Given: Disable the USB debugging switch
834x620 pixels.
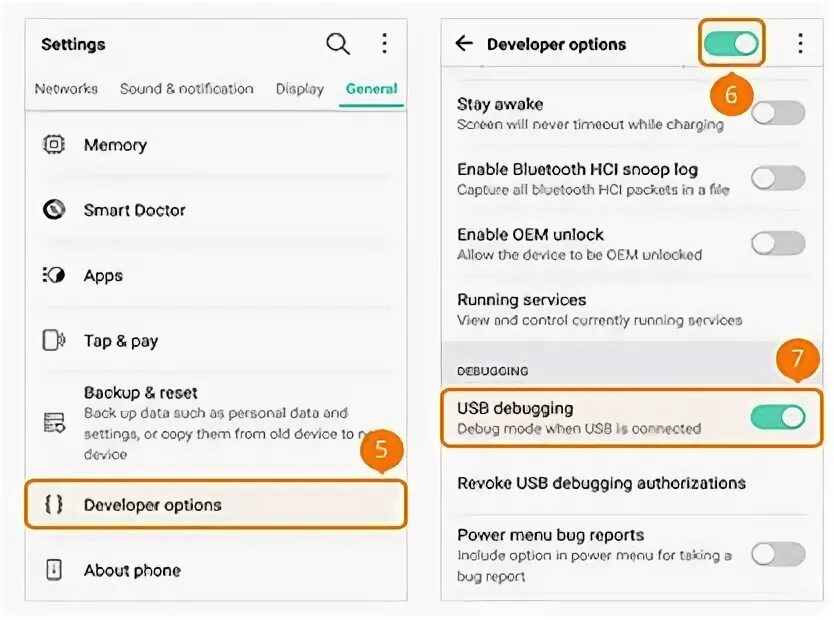Looking at the screenshot, I should coord(778,417).
